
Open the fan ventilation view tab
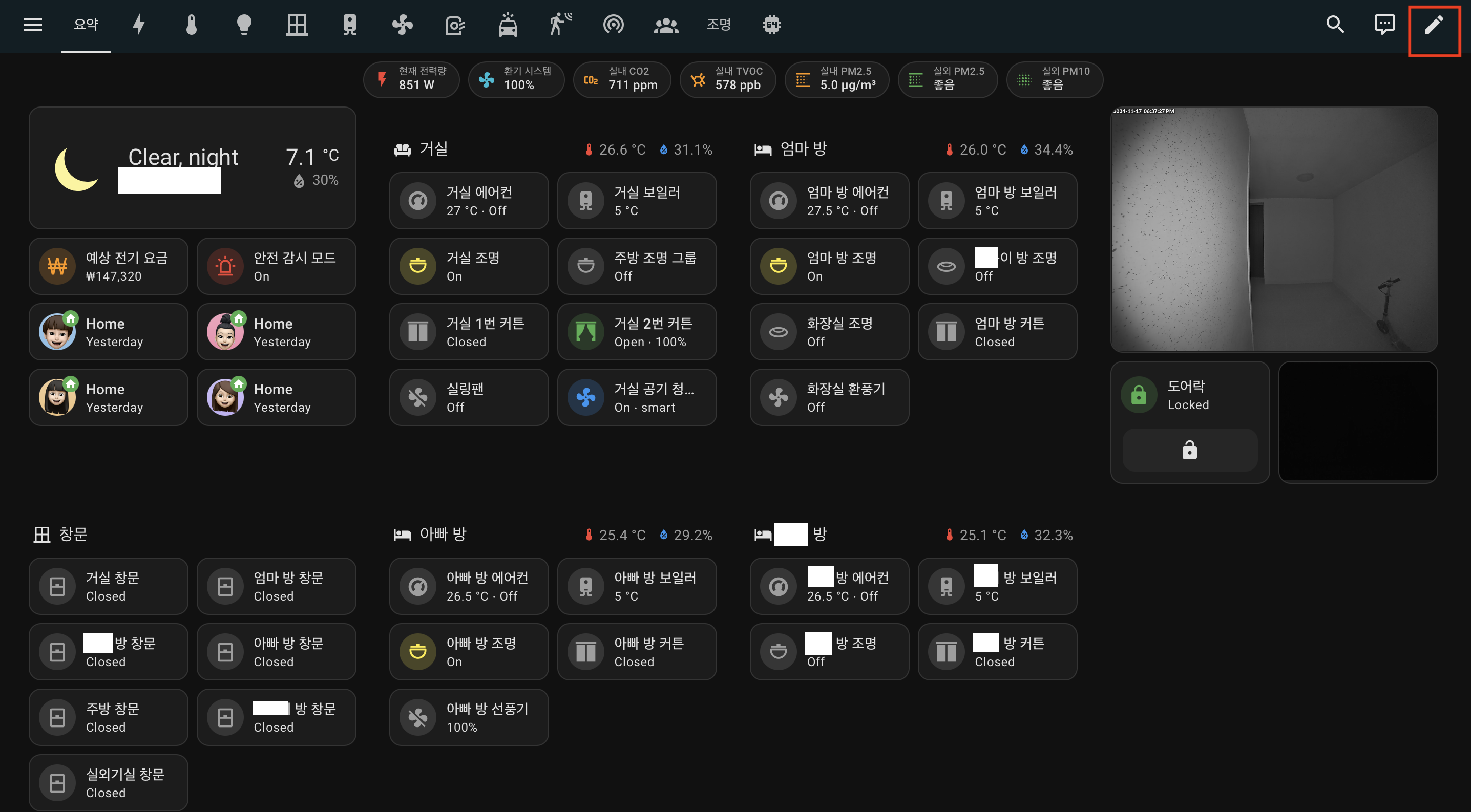pos(403,25)
